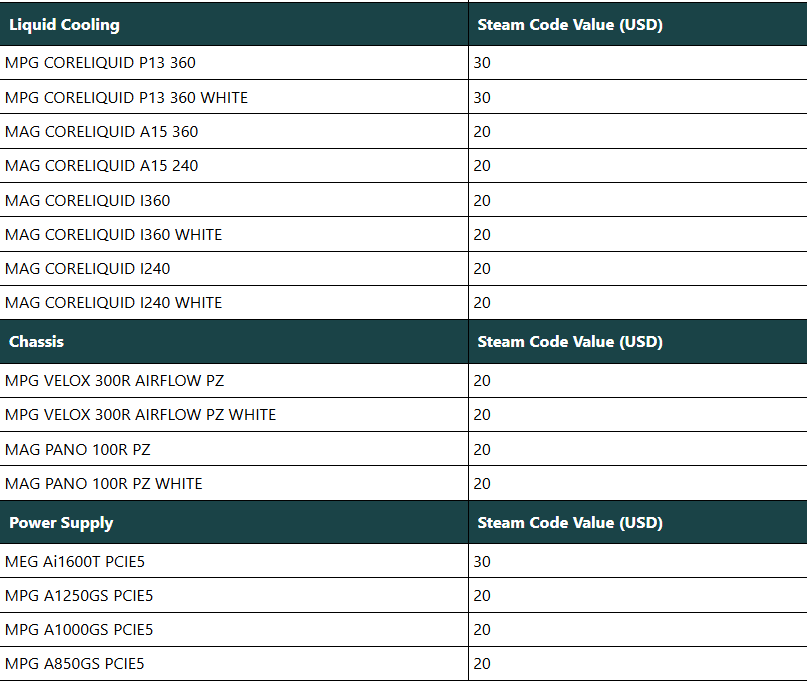
Task: Select MPG VELOX 300R AIRFLOW PZ WHITE
Action: 404,415
